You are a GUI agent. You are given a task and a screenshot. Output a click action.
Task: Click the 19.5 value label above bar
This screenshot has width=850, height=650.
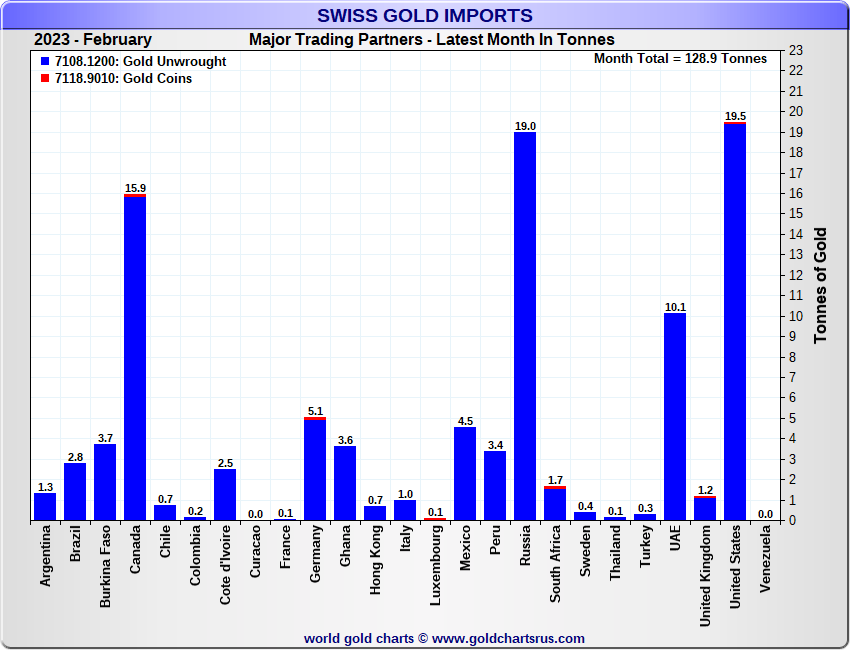[x=735, y=116]
